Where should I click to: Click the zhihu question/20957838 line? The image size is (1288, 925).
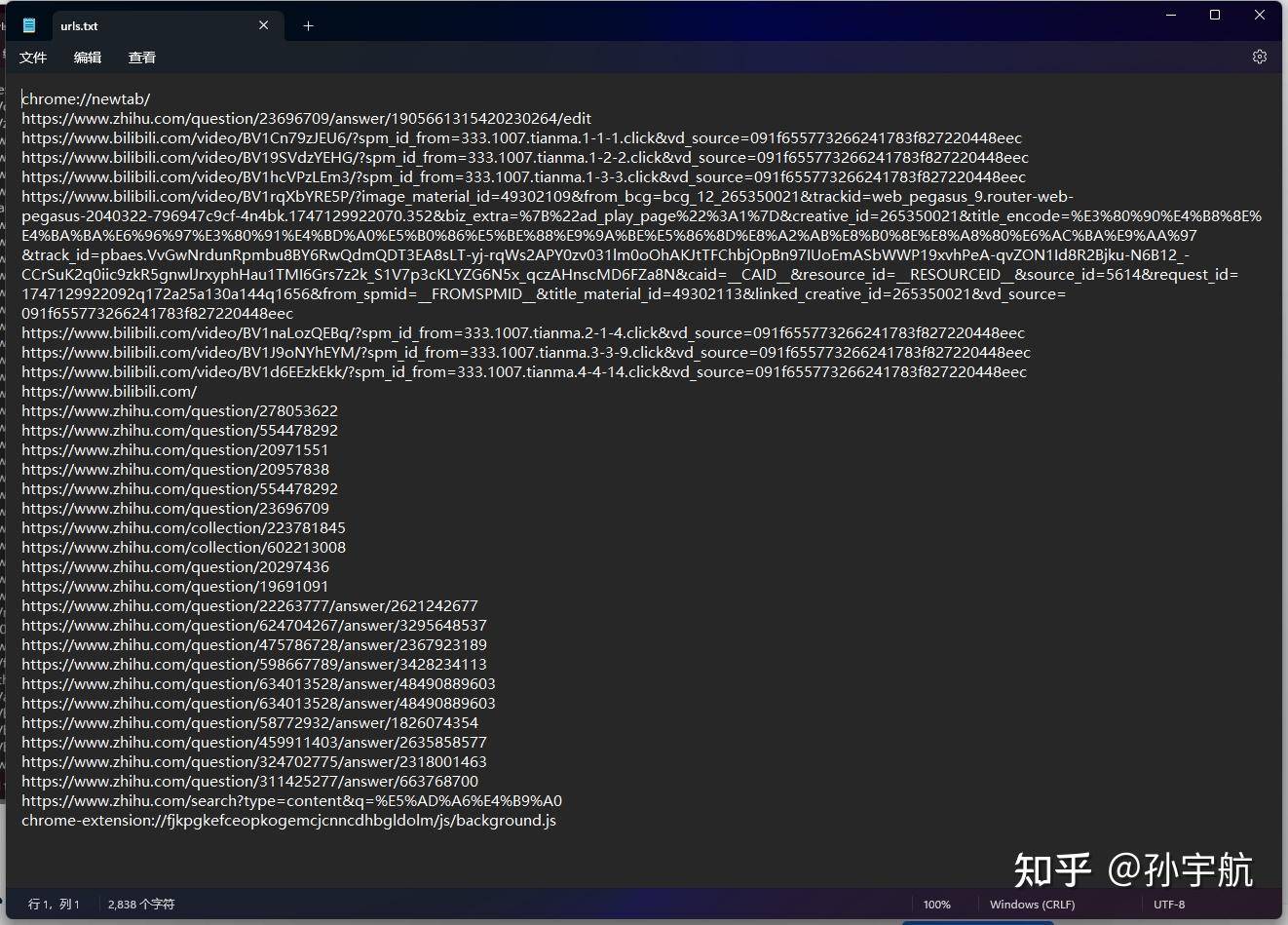175,469
